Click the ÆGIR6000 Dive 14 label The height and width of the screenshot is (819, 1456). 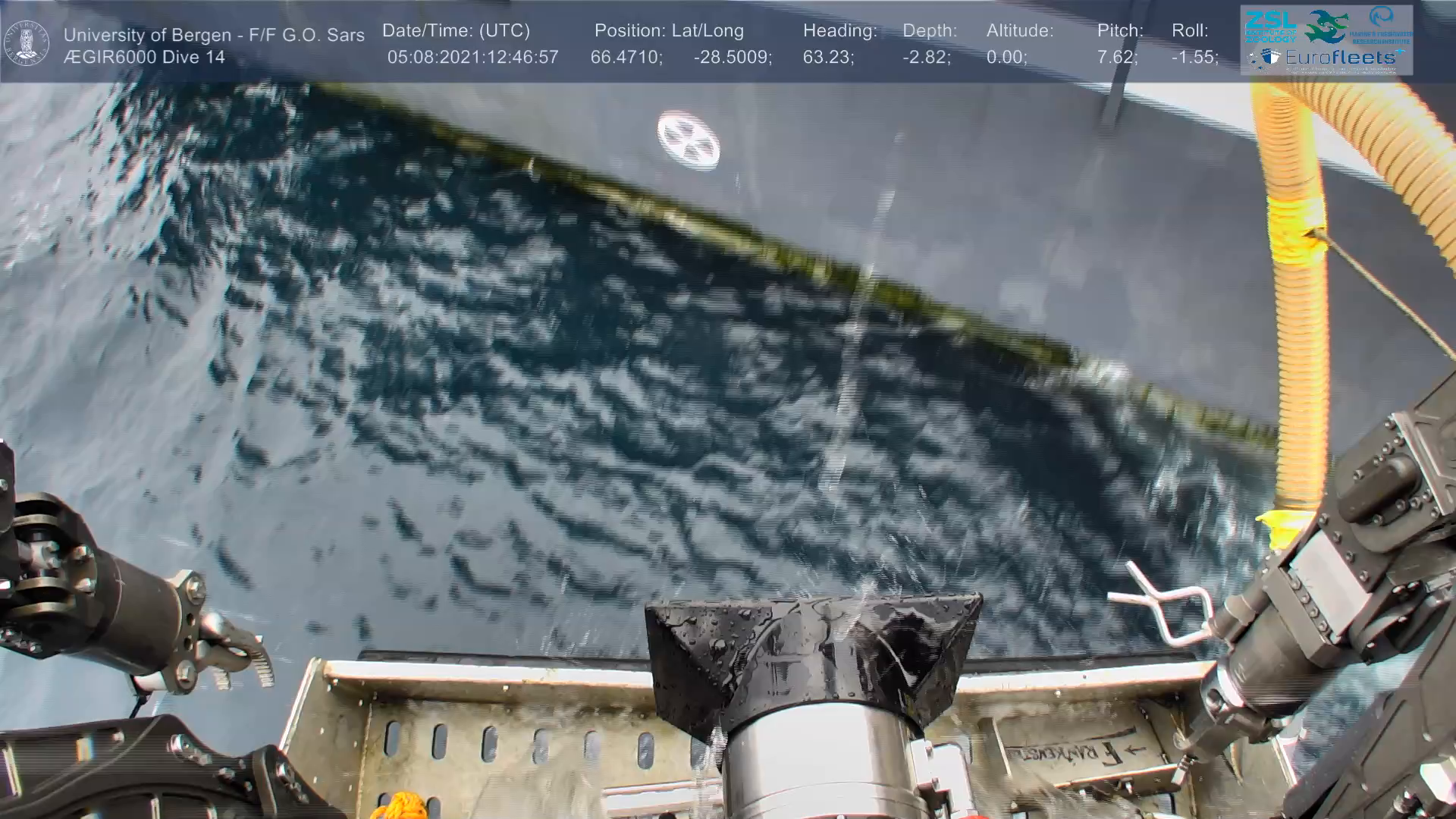[x=144, y=57]
